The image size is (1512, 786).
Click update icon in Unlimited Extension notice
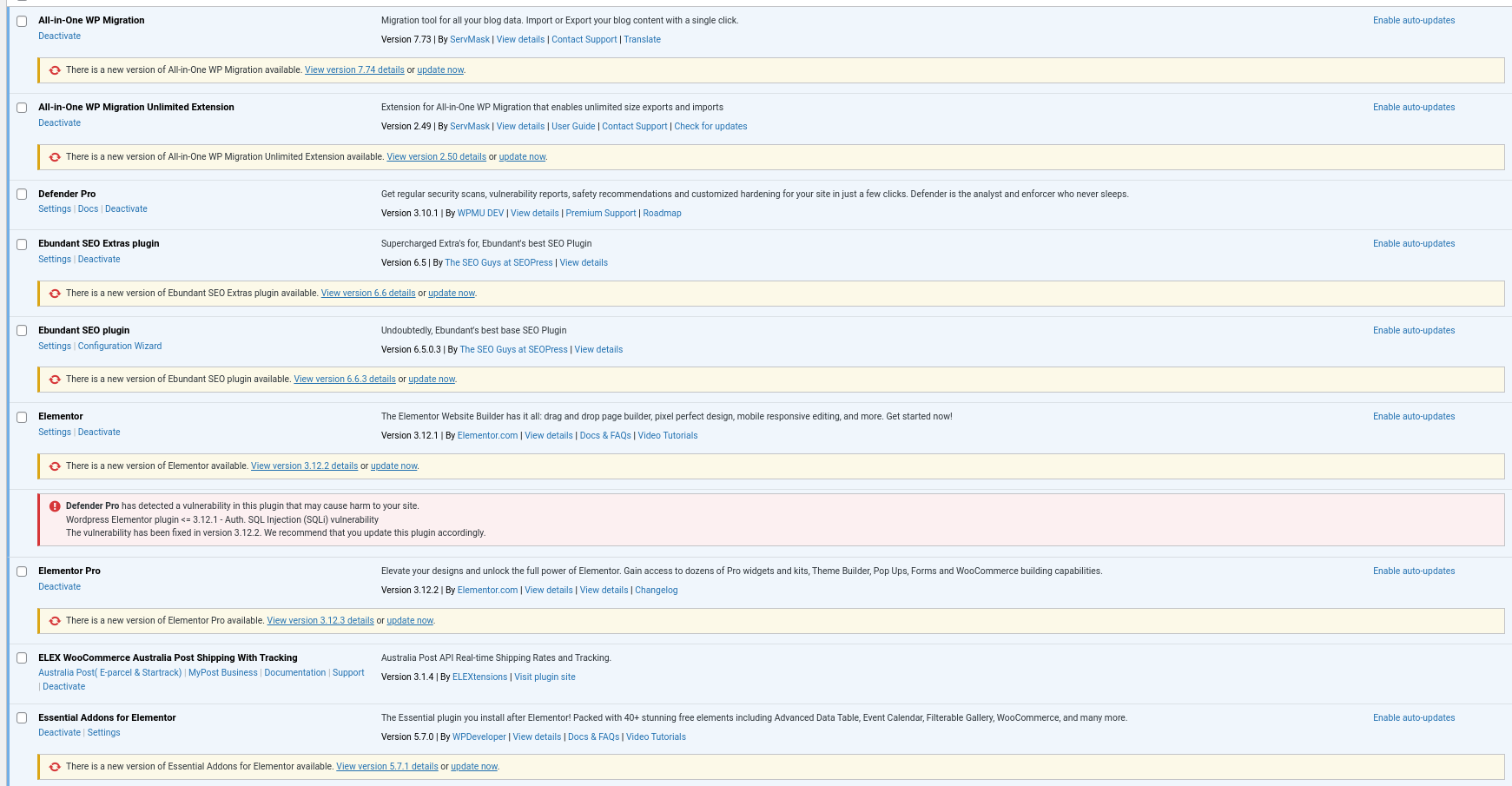55,157
